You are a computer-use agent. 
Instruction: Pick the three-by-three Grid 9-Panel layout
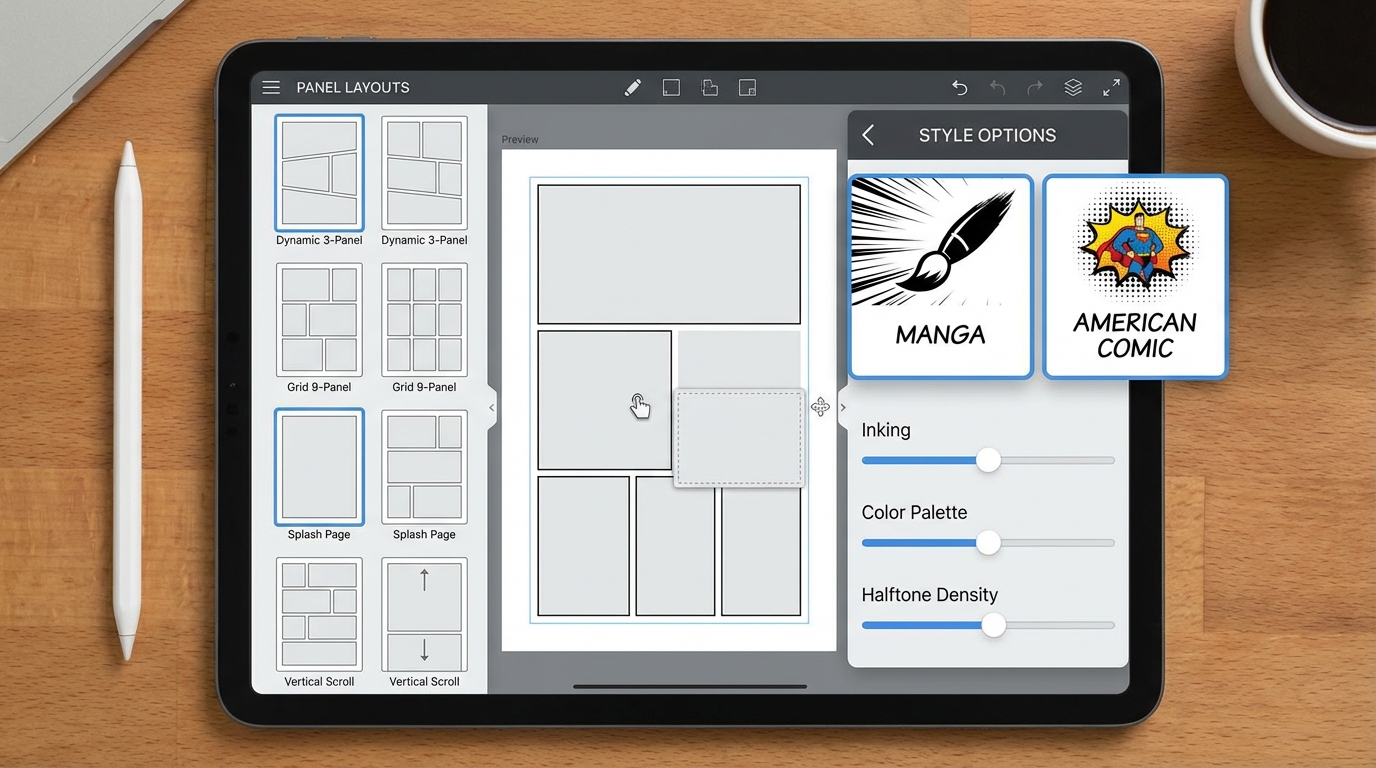(x=424, y=320)
